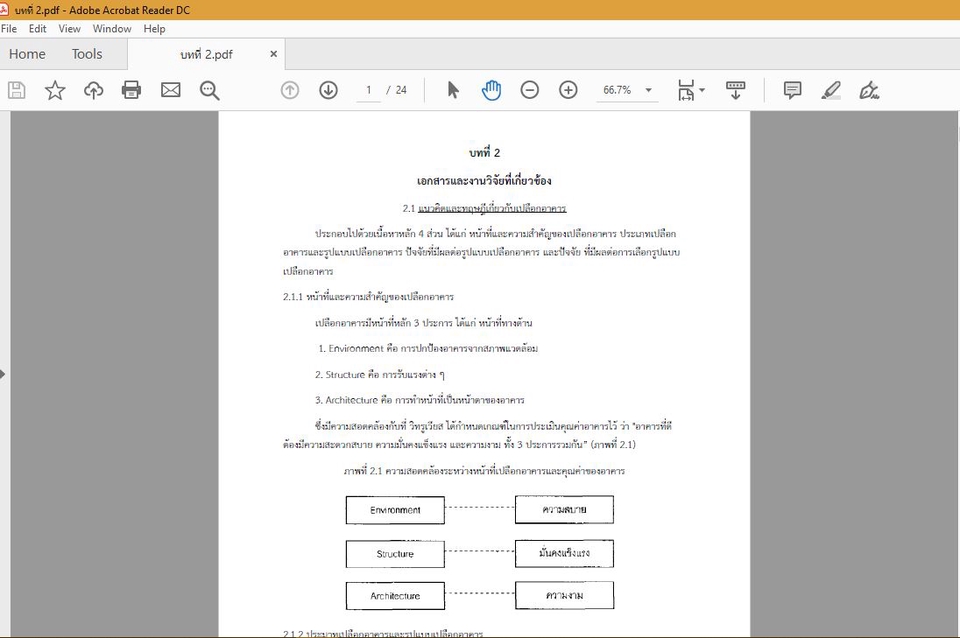The height and width of the screenshot is (638, 960).
Task: Go to previous page arrow
Action: coord(290,90)
